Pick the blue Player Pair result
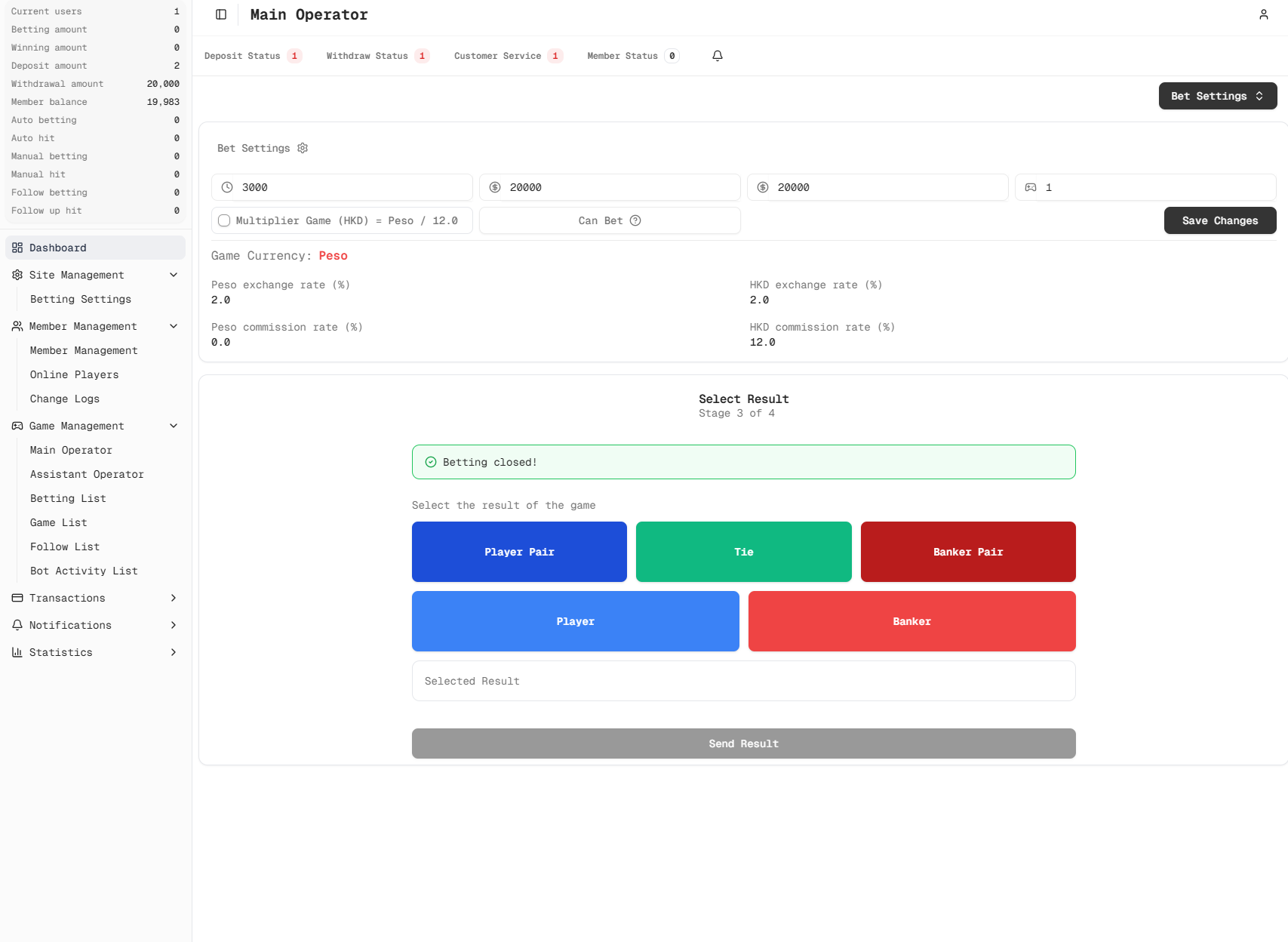The width and height of the screenshot is (1288, 942). (x=519, y=552)
